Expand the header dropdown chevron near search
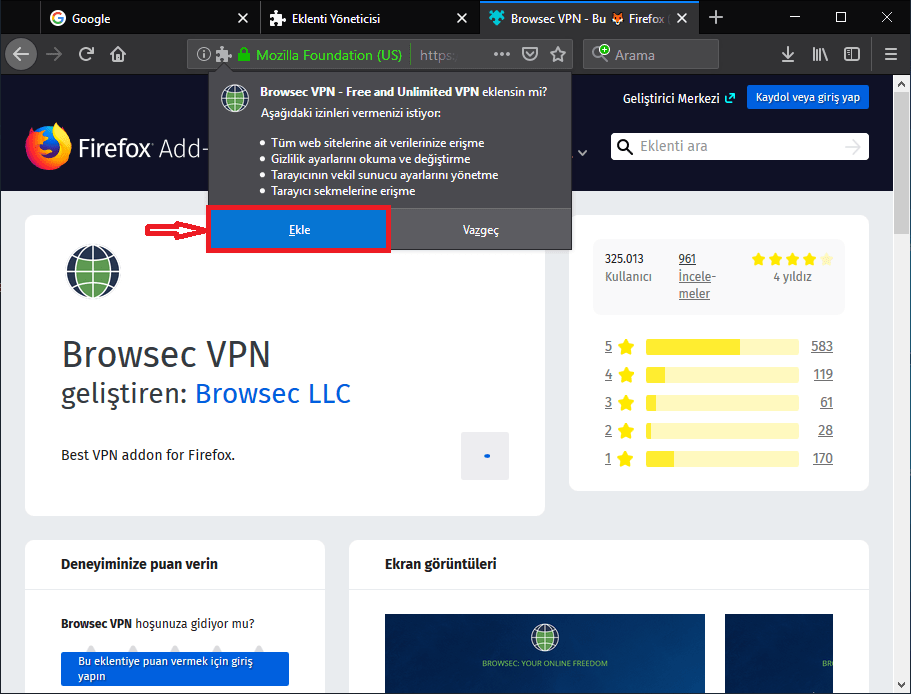Viewport: 911px width, 694px height. pyautogui.click(x=583, y=153)
